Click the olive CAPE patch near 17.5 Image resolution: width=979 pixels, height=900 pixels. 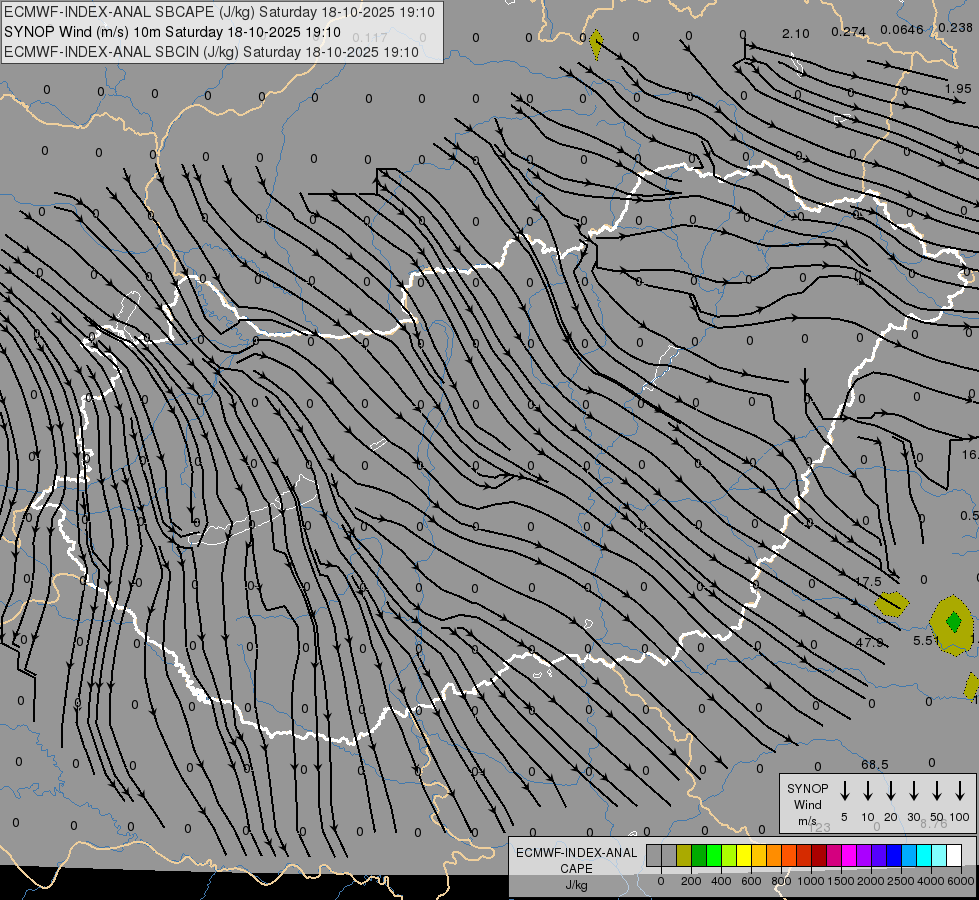click(x=892, y=604)
